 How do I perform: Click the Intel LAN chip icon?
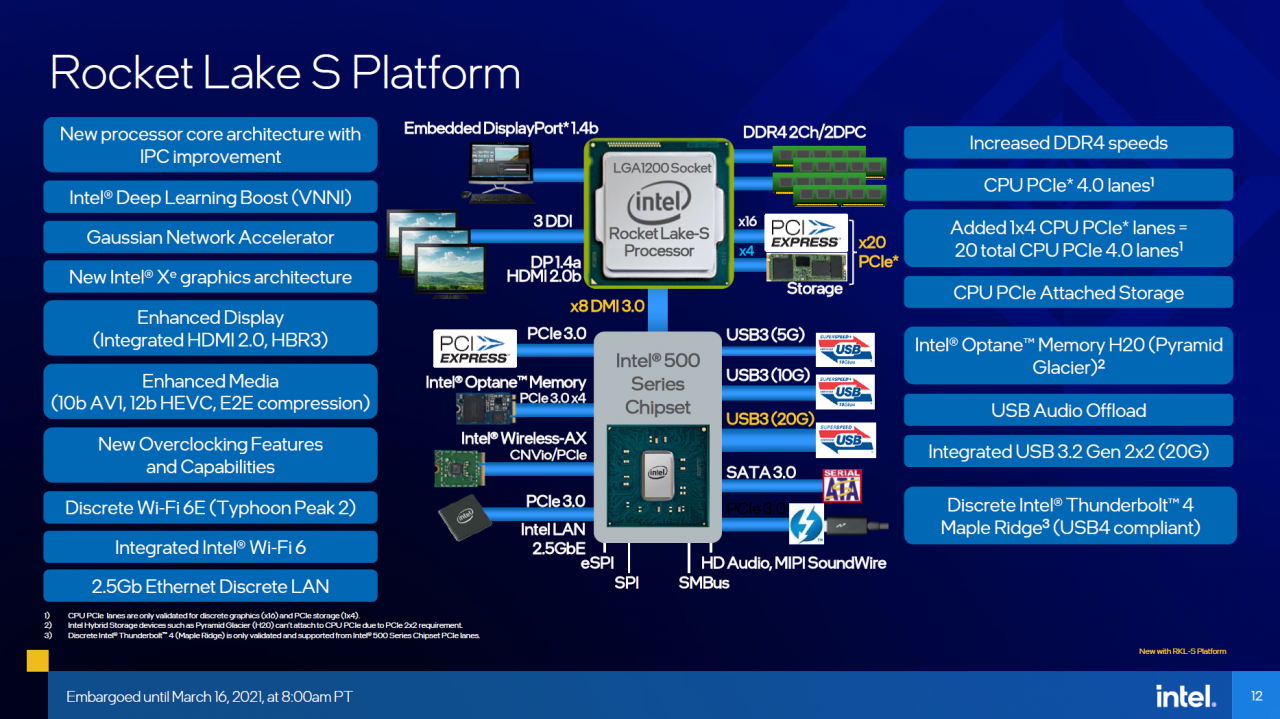(465, 516)
